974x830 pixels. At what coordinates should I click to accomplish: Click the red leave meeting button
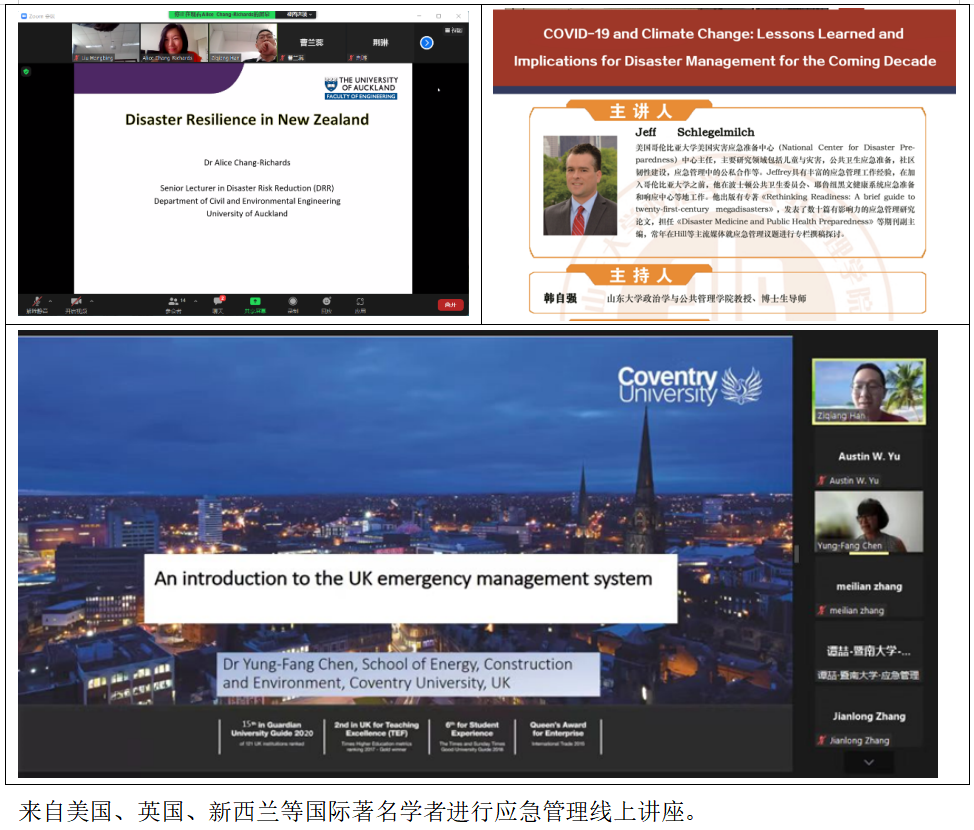click(x=450, y=304)
